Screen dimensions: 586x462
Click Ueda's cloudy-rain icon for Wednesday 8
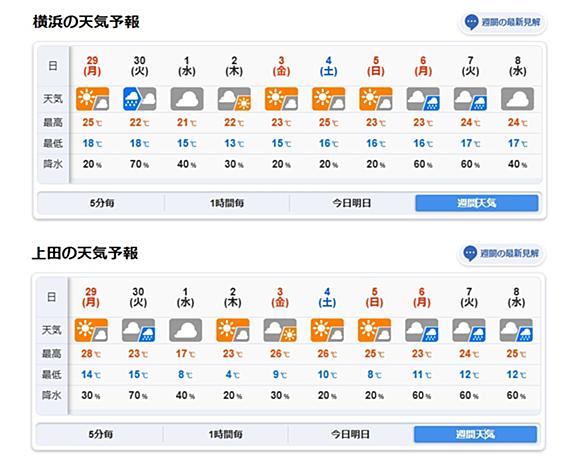[516, 330]
